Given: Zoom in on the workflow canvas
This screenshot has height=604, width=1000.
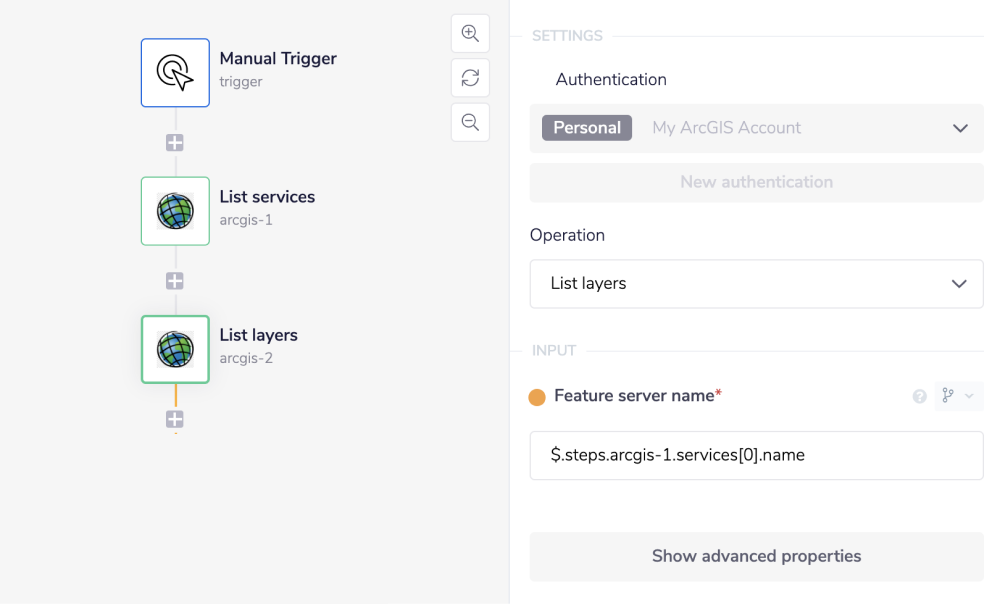Looking at the screenshot, I should 470,33.
